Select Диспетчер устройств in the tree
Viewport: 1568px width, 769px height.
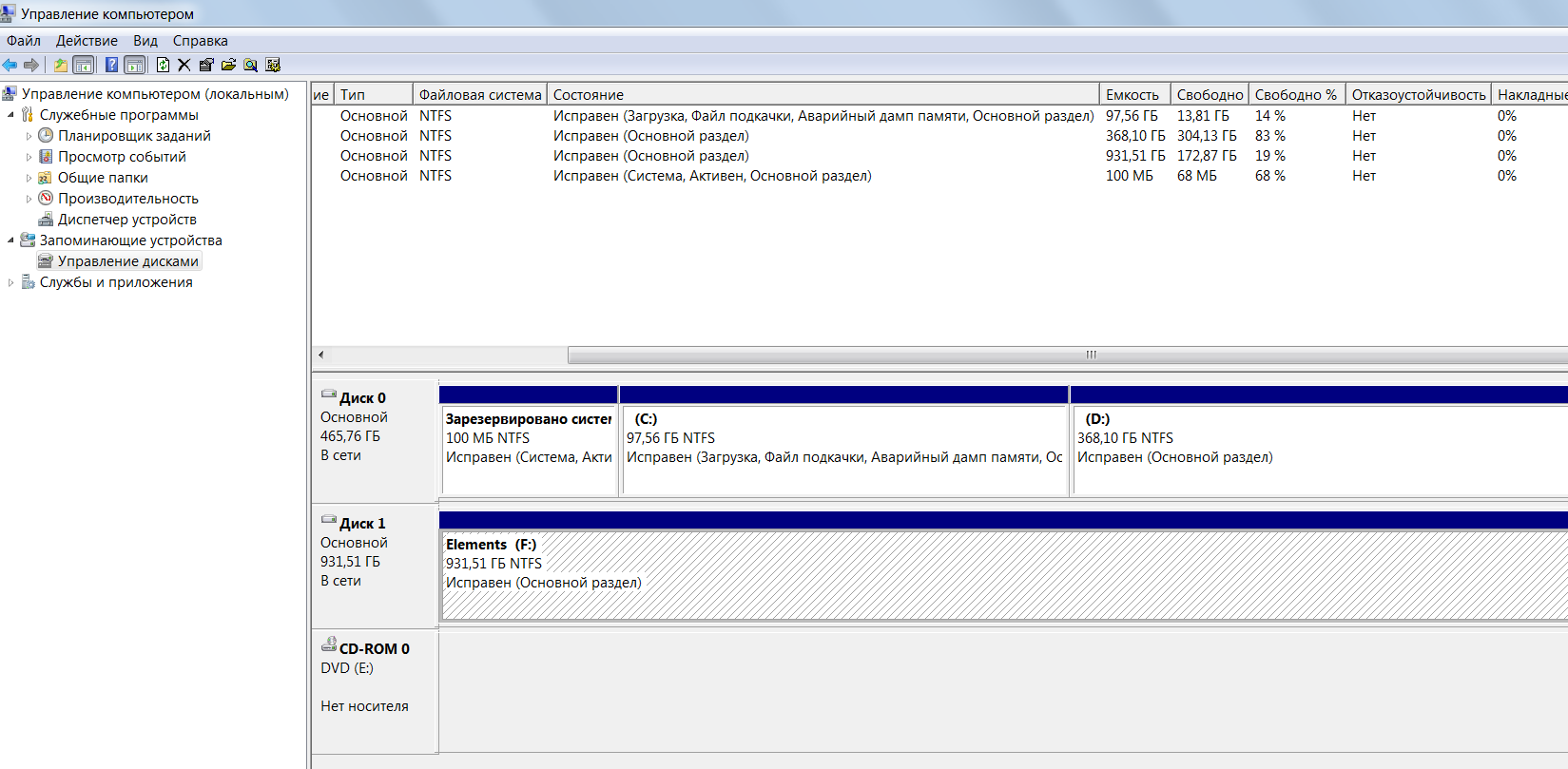pos(127,220)
